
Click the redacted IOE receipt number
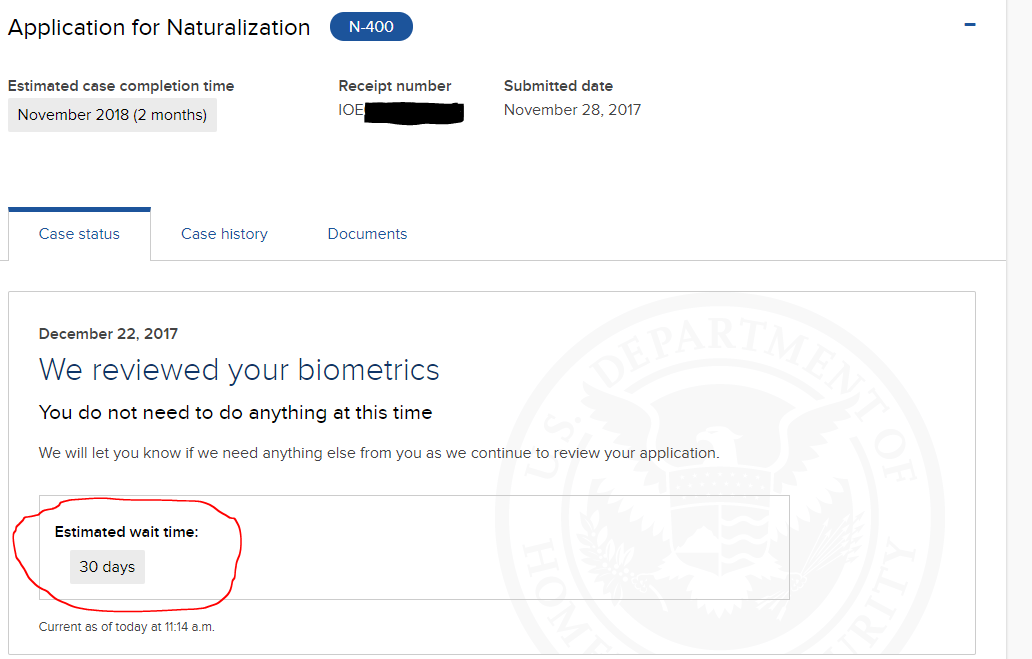pos(401,111)
